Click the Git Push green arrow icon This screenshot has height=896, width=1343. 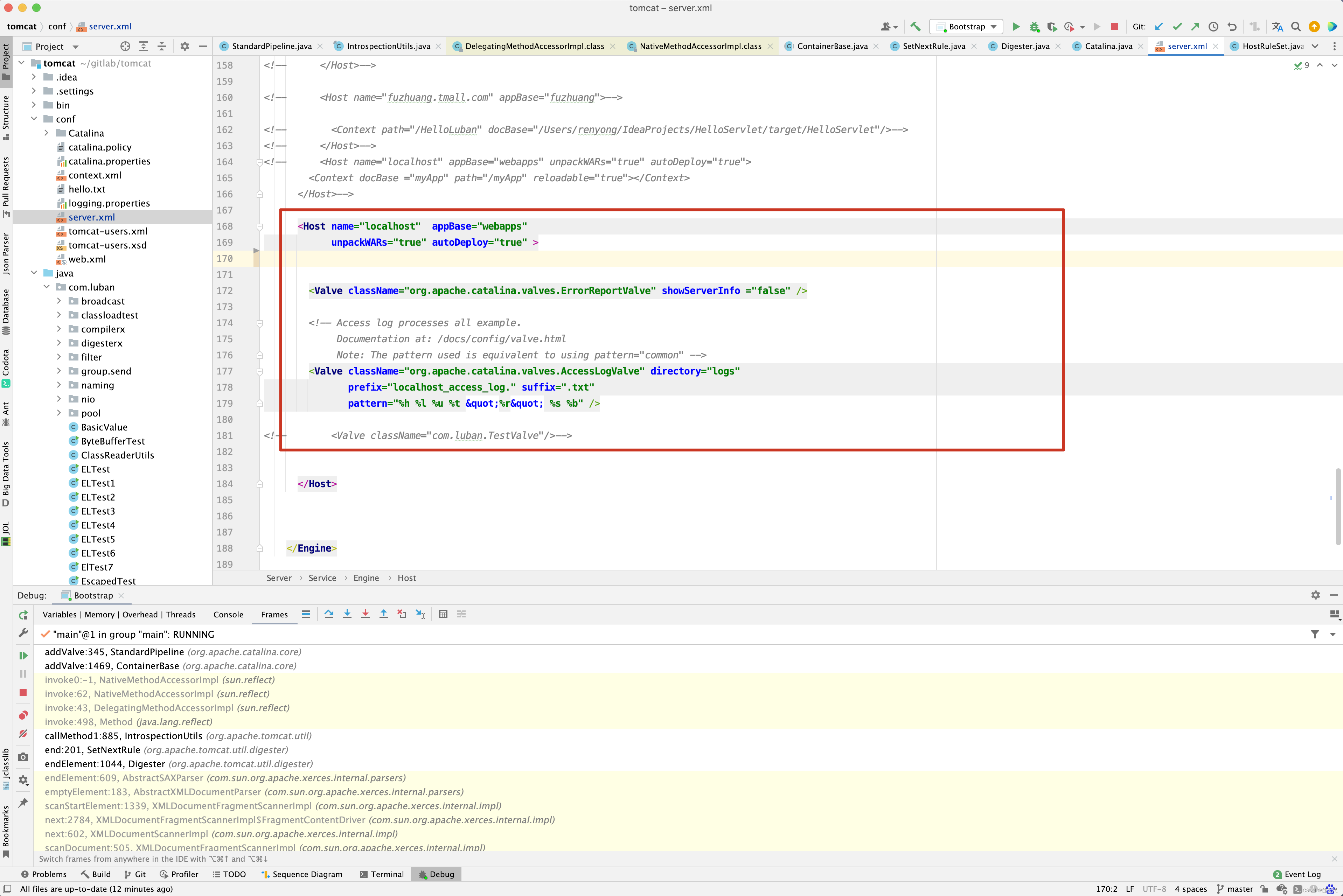[1195, 26]
